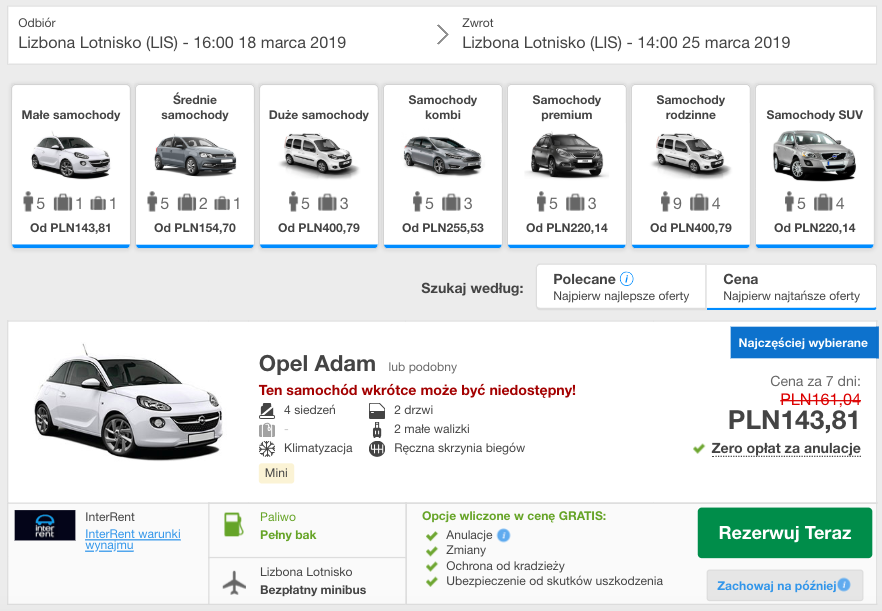Select the Samochody kombi category card
This screenshot has height=611, width=882.
(443, 166)
